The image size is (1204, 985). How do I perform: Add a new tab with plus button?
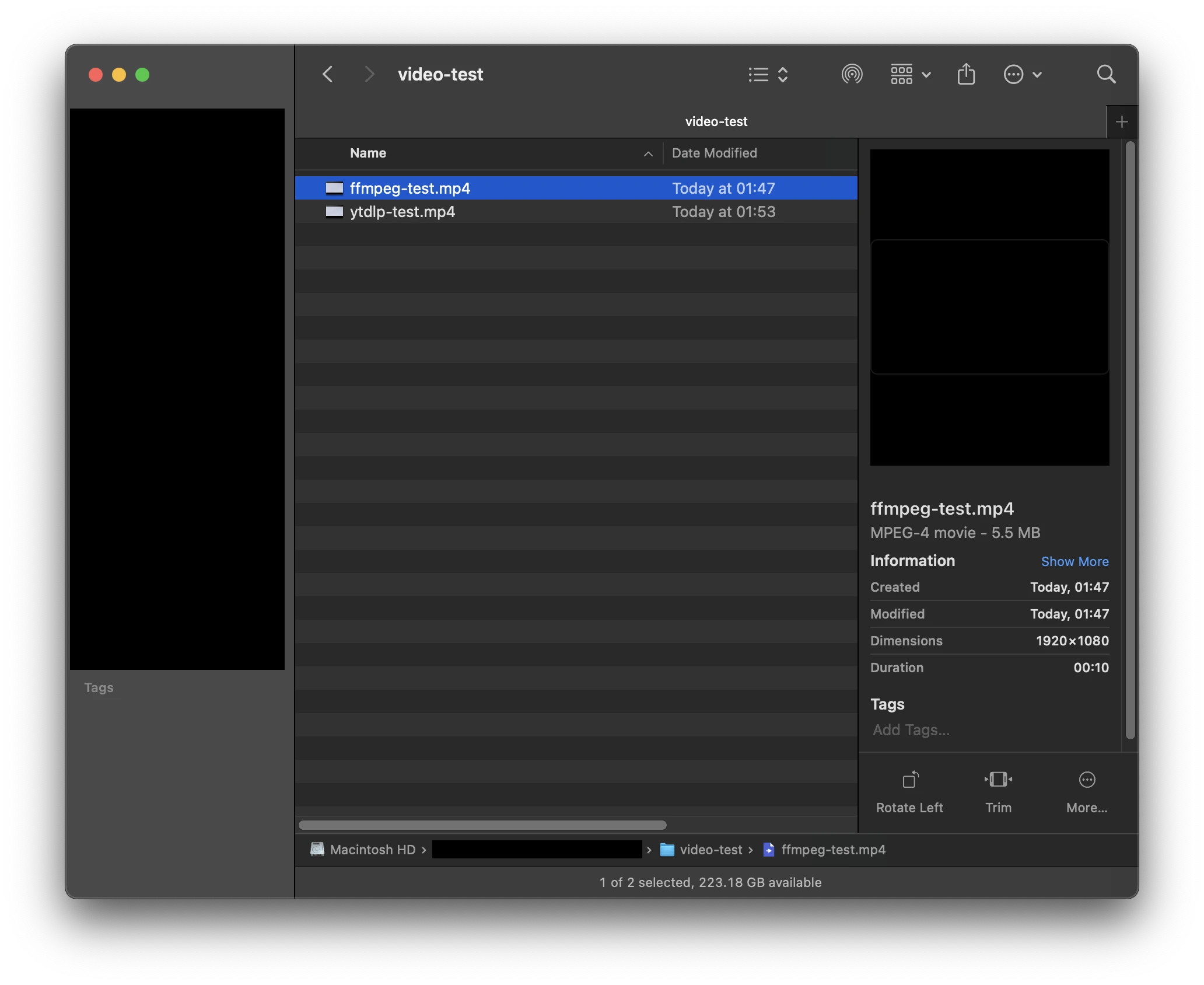coord(1122,122)
